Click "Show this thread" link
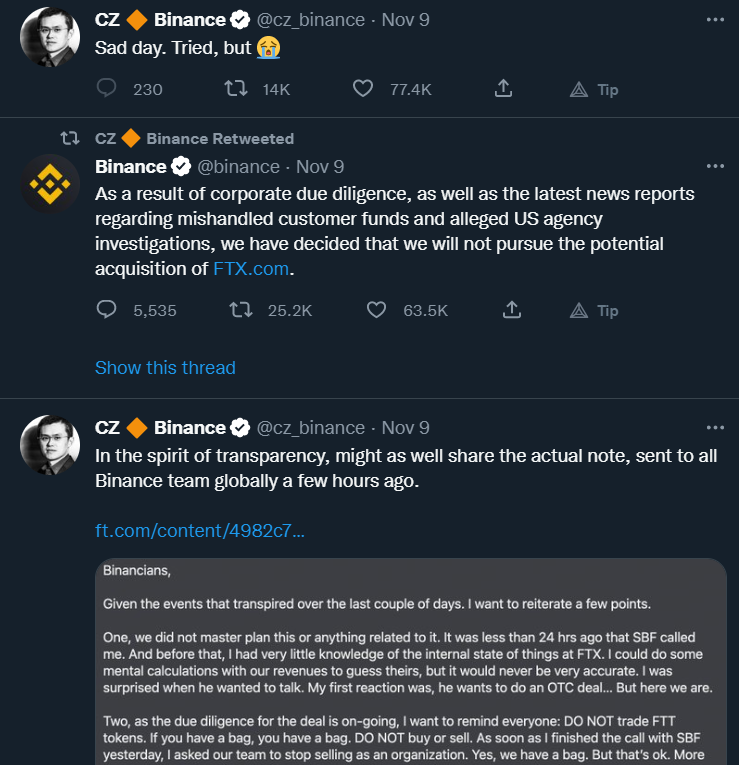 (165, 367)
